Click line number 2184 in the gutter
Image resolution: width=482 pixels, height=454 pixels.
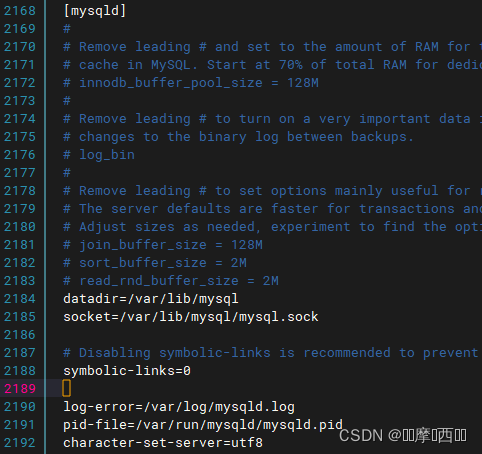coord(20,299)
